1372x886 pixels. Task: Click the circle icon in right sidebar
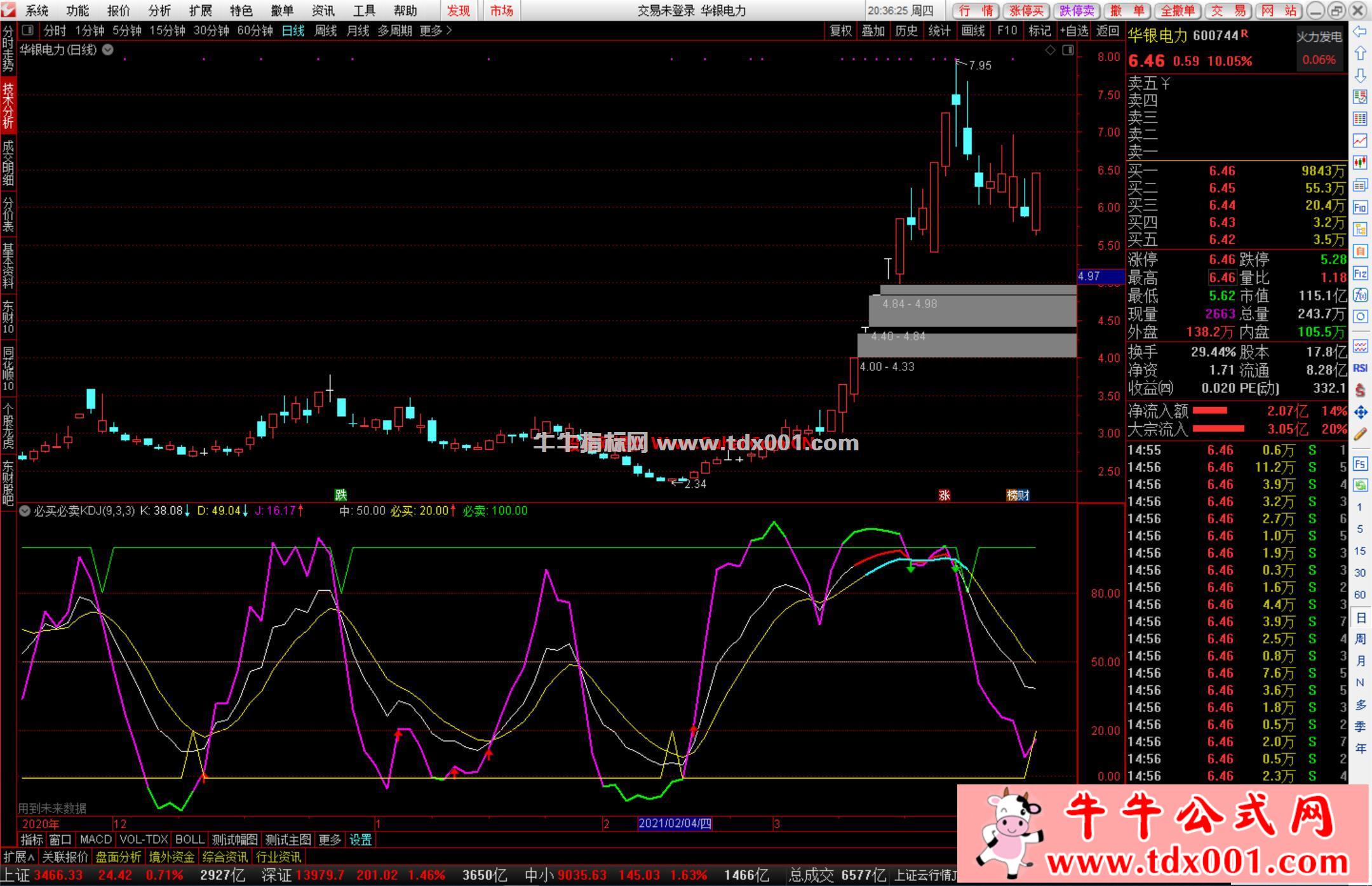pyautogui.click(x=1360, y=317)
